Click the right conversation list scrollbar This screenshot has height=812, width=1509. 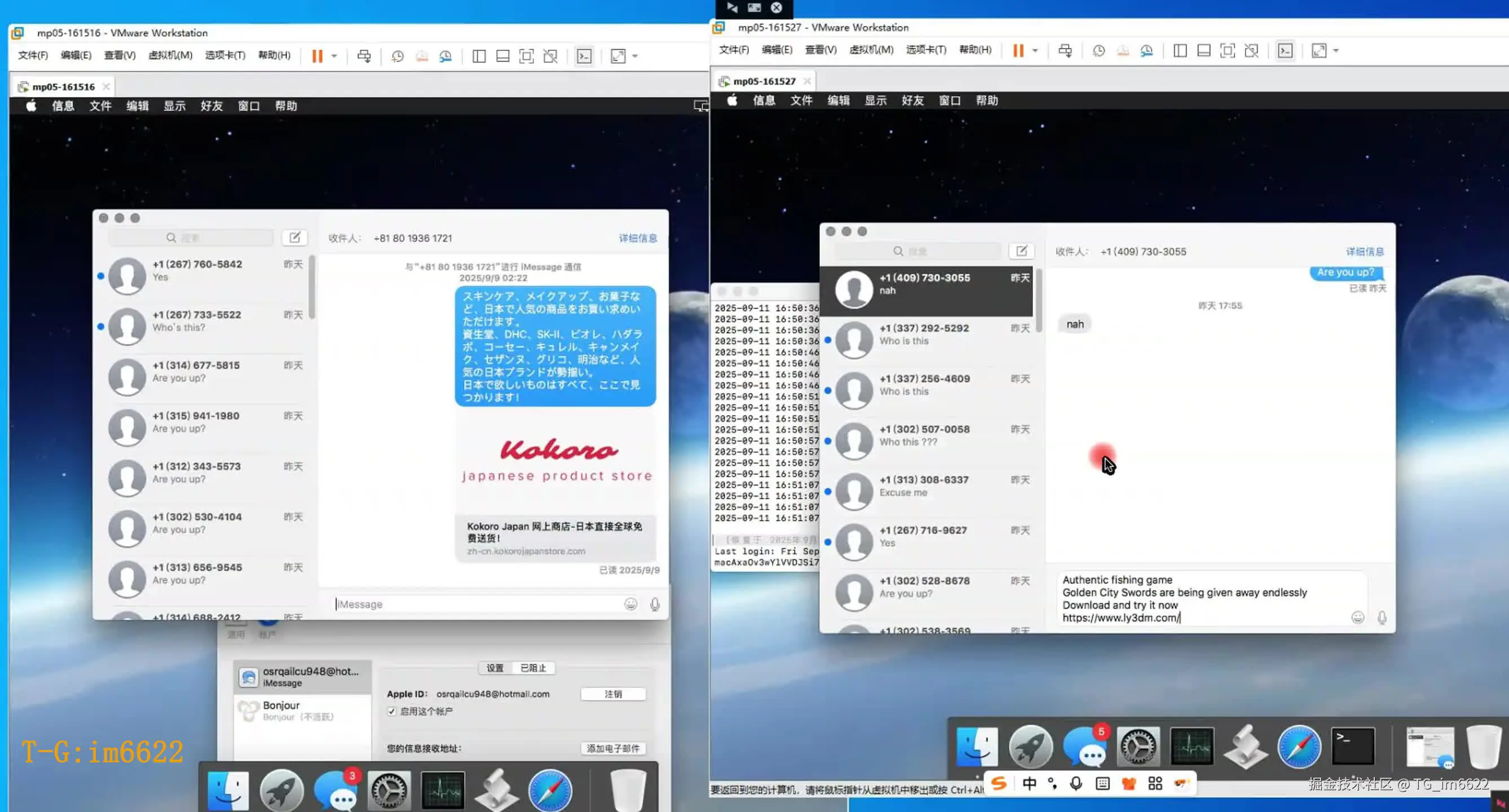1039,301
